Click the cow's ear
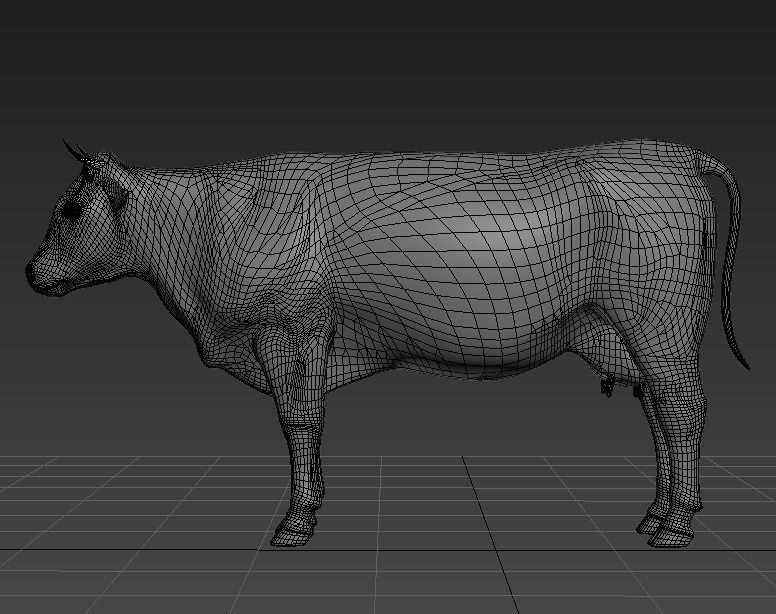 point(117,195)
